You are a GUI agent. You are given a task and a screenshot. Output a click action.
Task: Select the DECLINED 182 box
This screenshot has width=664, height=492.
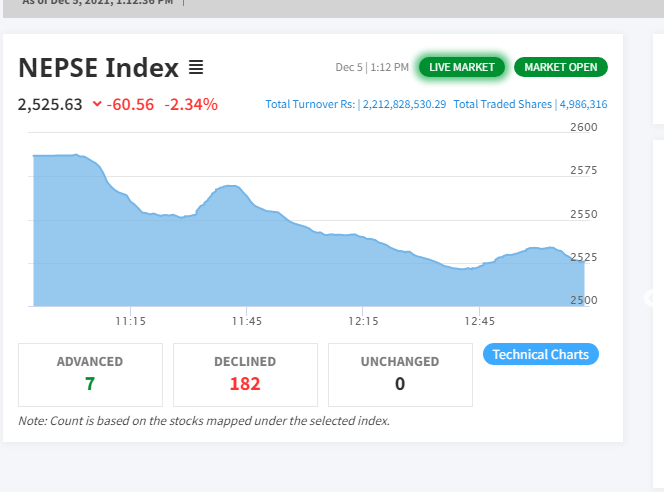(245, 375)
